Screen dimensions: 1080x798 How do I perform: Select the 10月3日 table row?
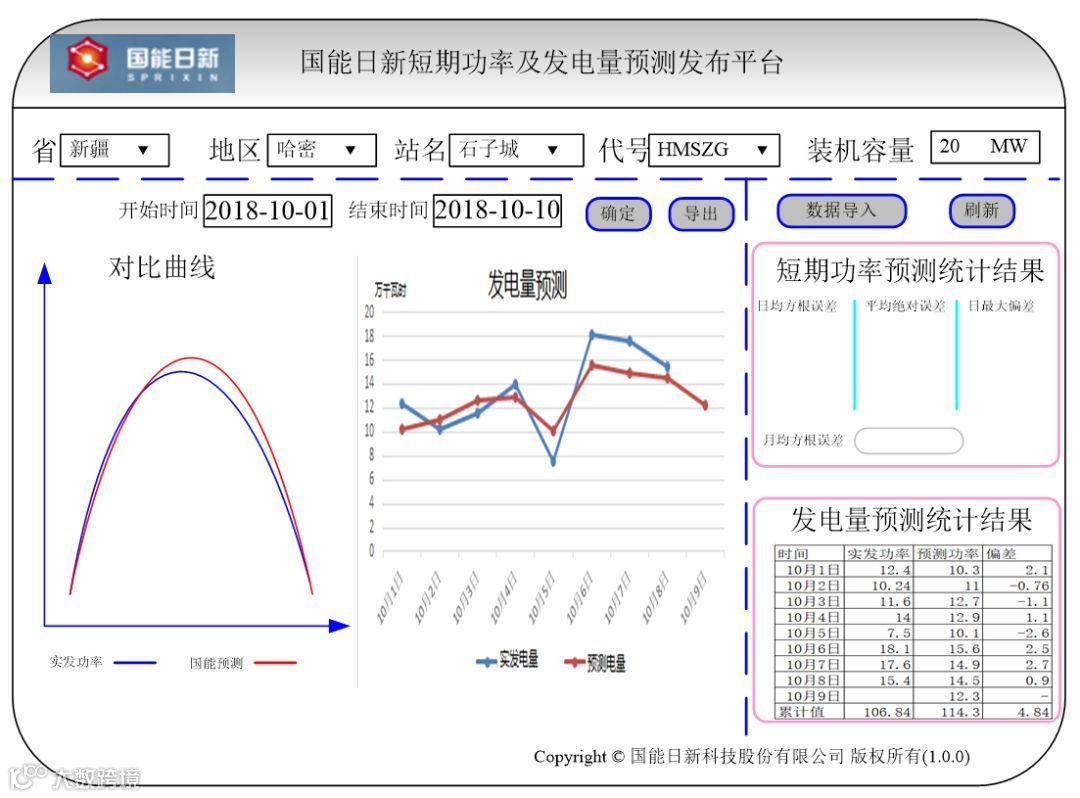[913, 601]
